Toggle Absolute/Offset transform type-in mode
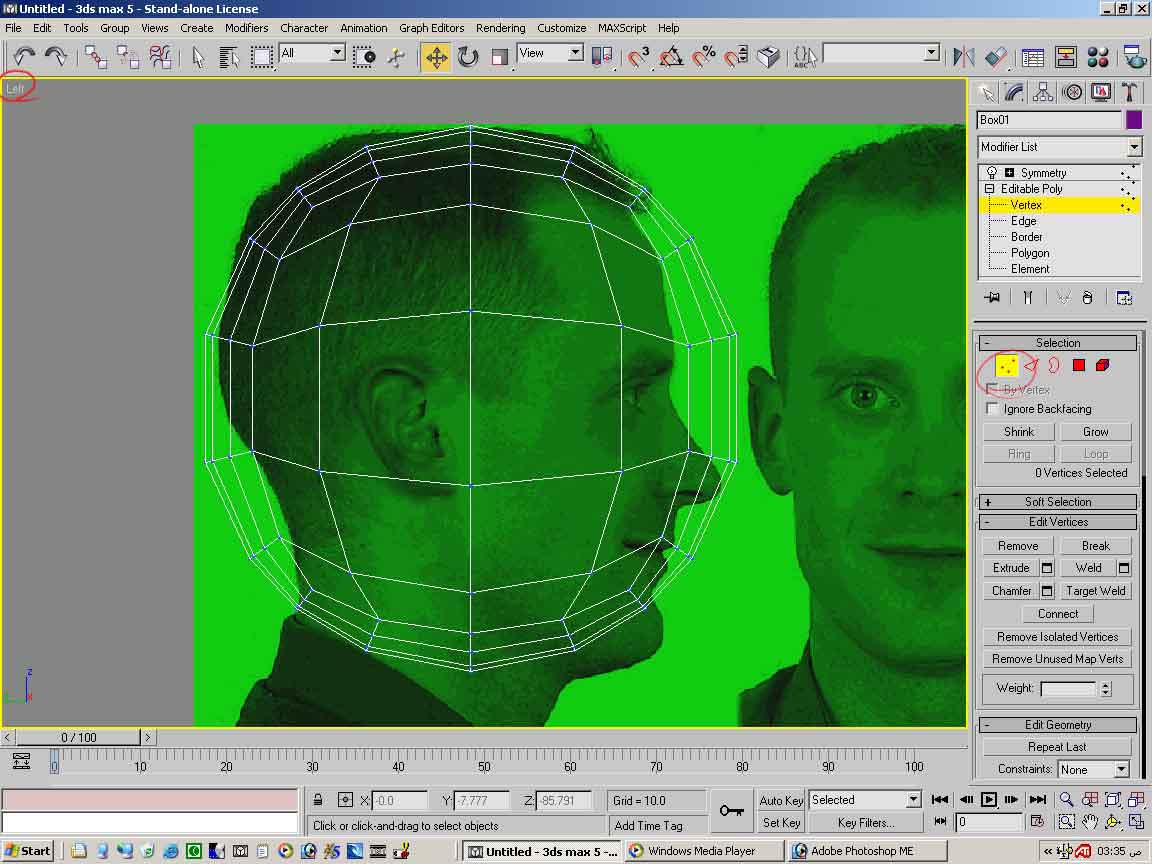The height and width of the screenshot is (864, 1152). 345,800
